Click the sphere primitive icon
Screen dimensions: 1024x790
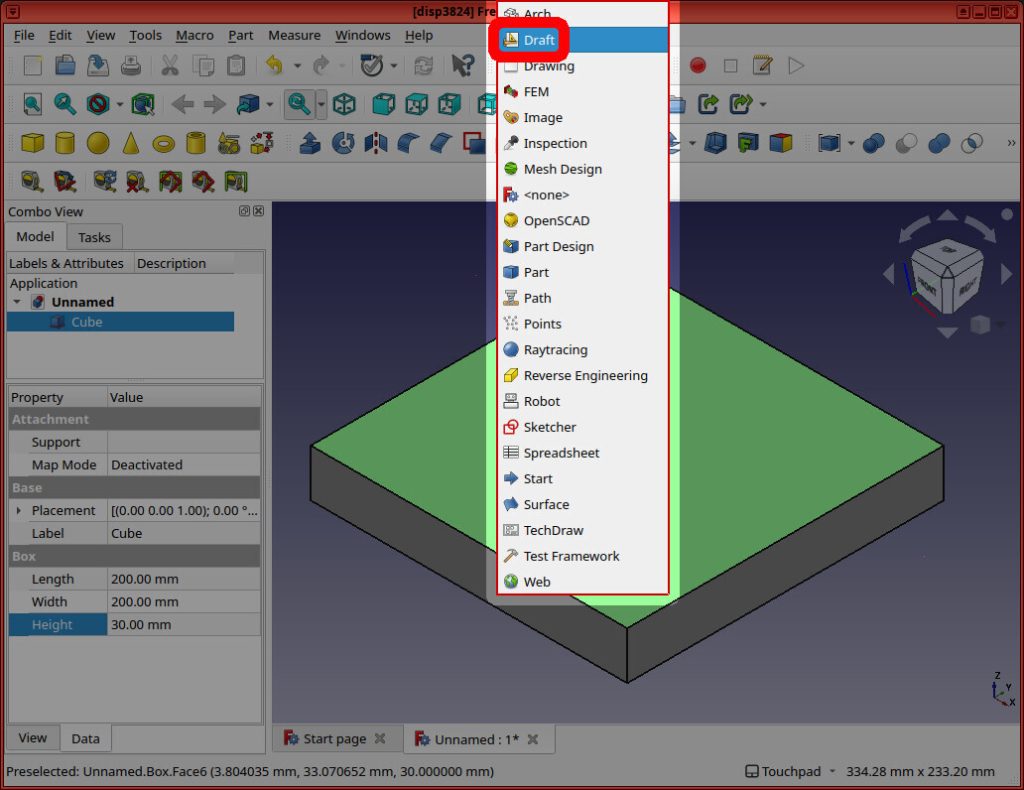coord(97,143)
